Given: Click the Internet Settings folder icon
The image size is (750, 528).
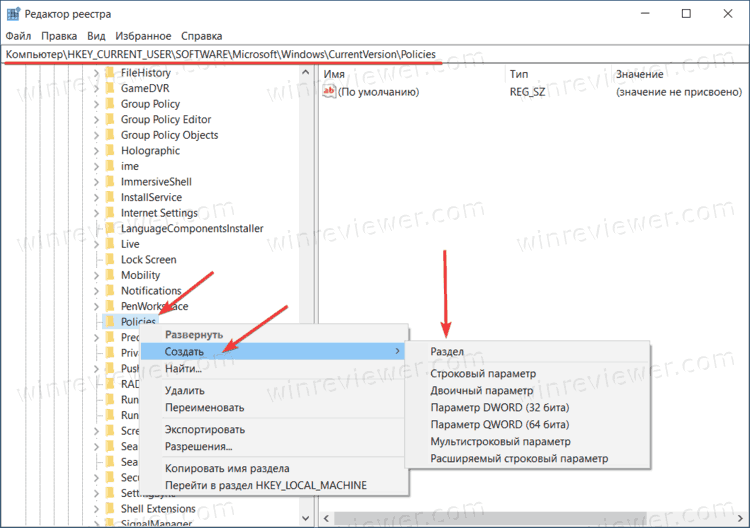Looking at the screenshot, I should point(110,213).
